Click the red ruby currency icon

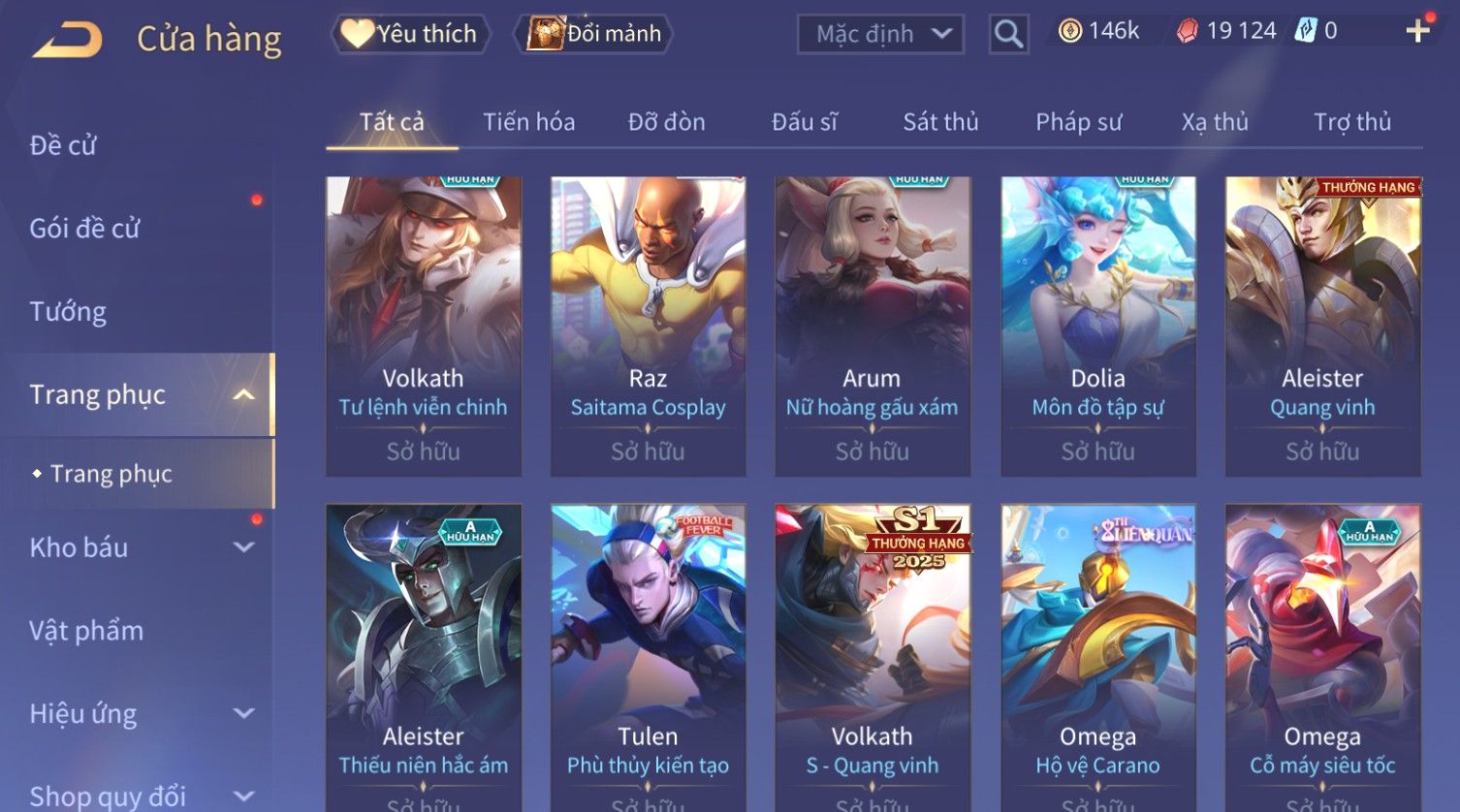(x=1187, y=32)
